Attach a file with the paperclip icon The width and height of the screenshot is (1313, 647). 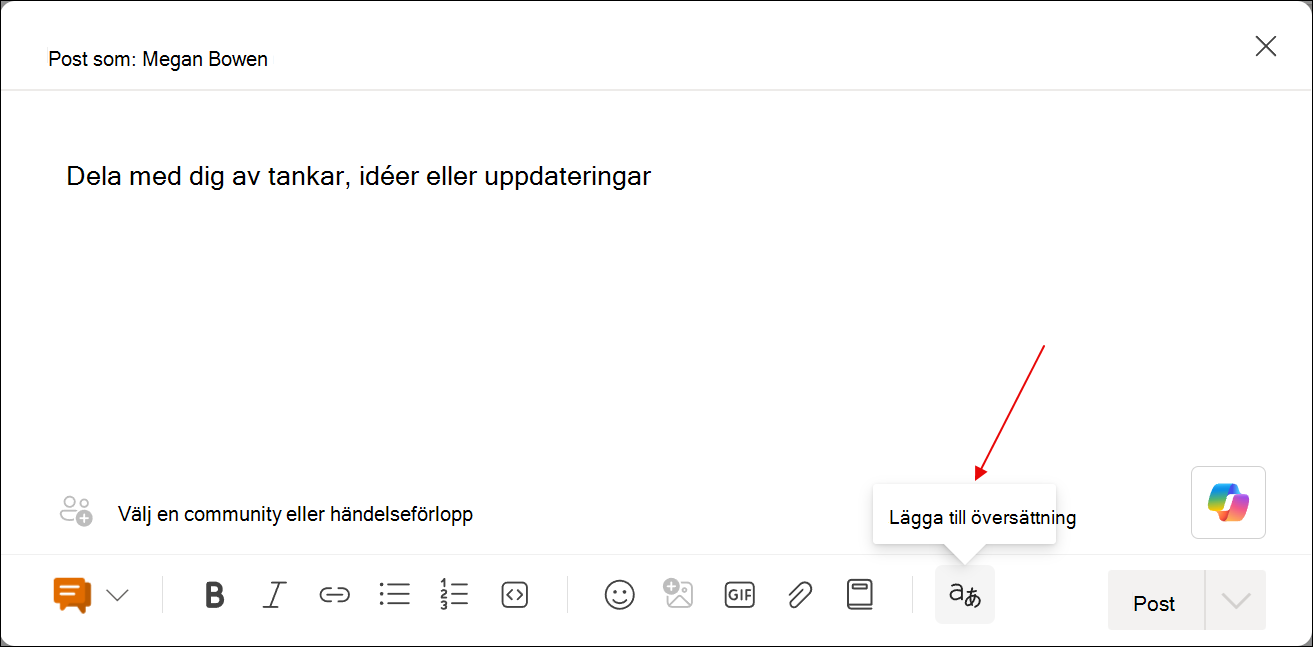click(x=799, y=595)
